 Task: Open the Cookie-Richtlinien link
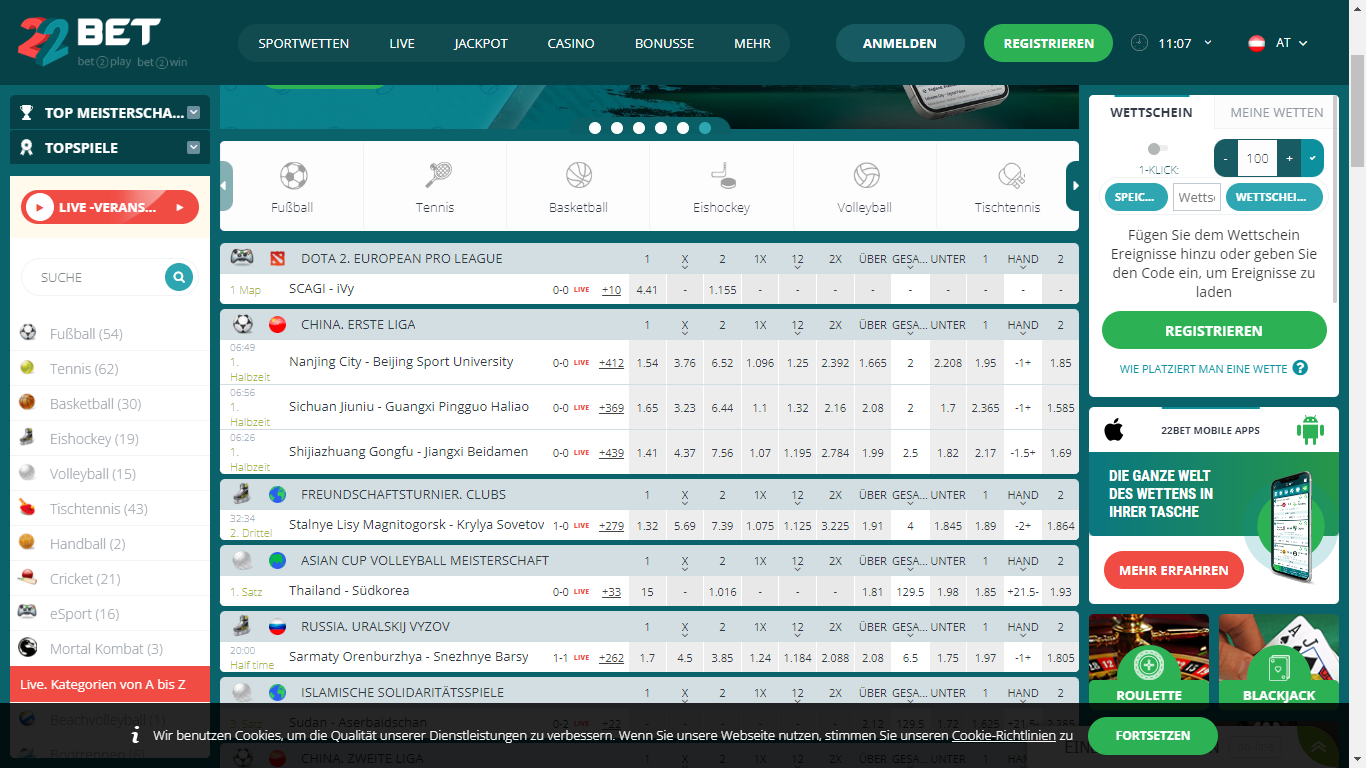[x=1003, y=735]
